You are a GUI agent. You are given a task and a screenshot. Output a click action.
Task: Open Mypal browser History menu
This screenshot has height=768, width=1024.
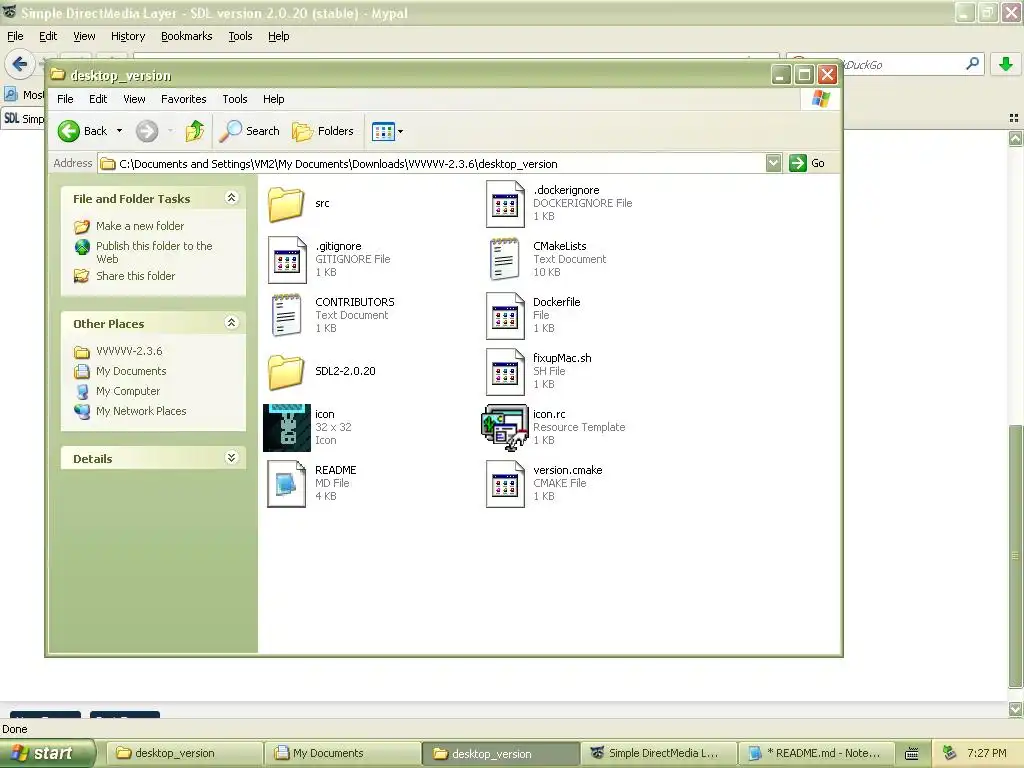(x=128, y=37)
